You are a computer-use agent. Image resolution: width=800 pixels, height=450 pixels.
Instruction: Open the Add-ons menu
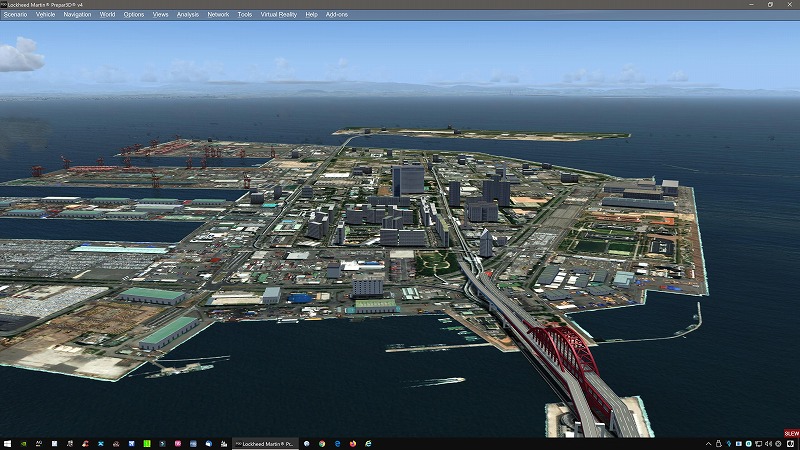pos(337,15)
